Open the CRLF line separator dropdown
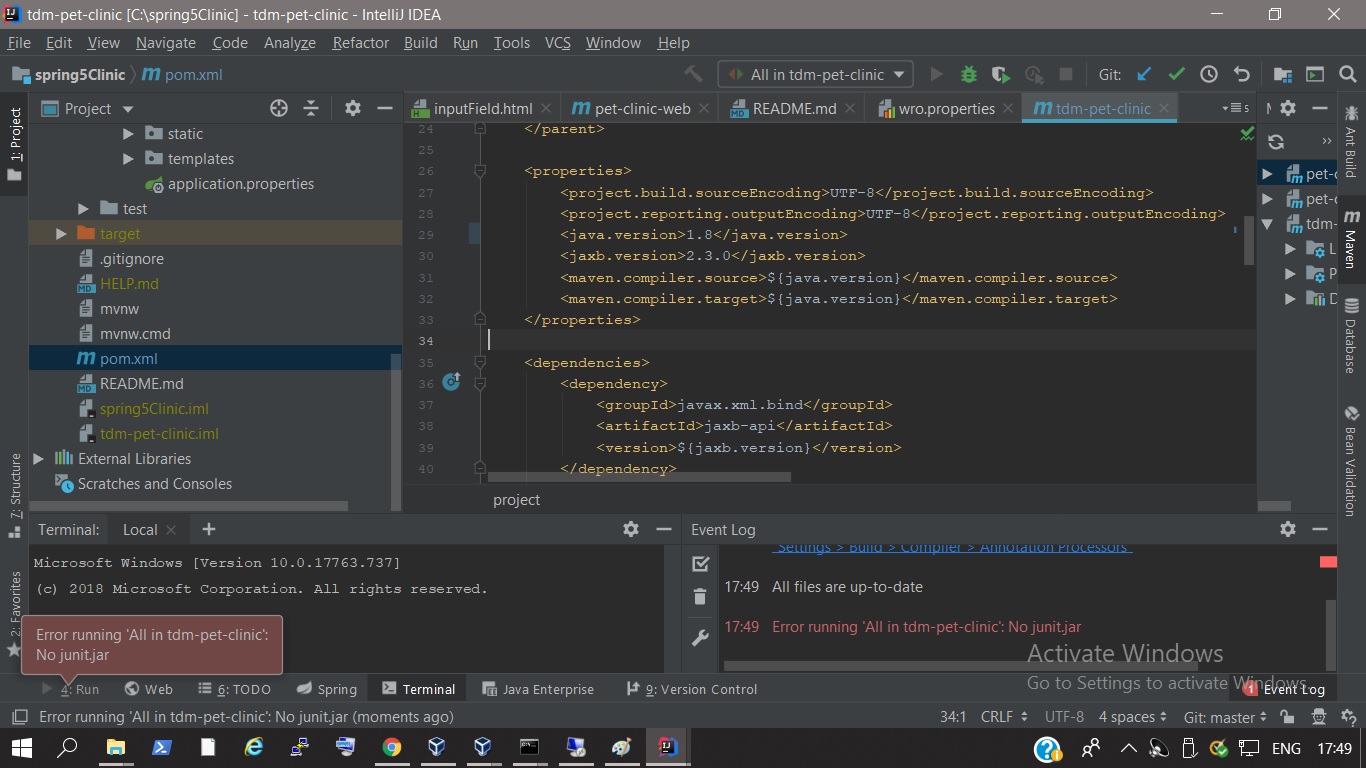1366x768 pixels. 1004,717
